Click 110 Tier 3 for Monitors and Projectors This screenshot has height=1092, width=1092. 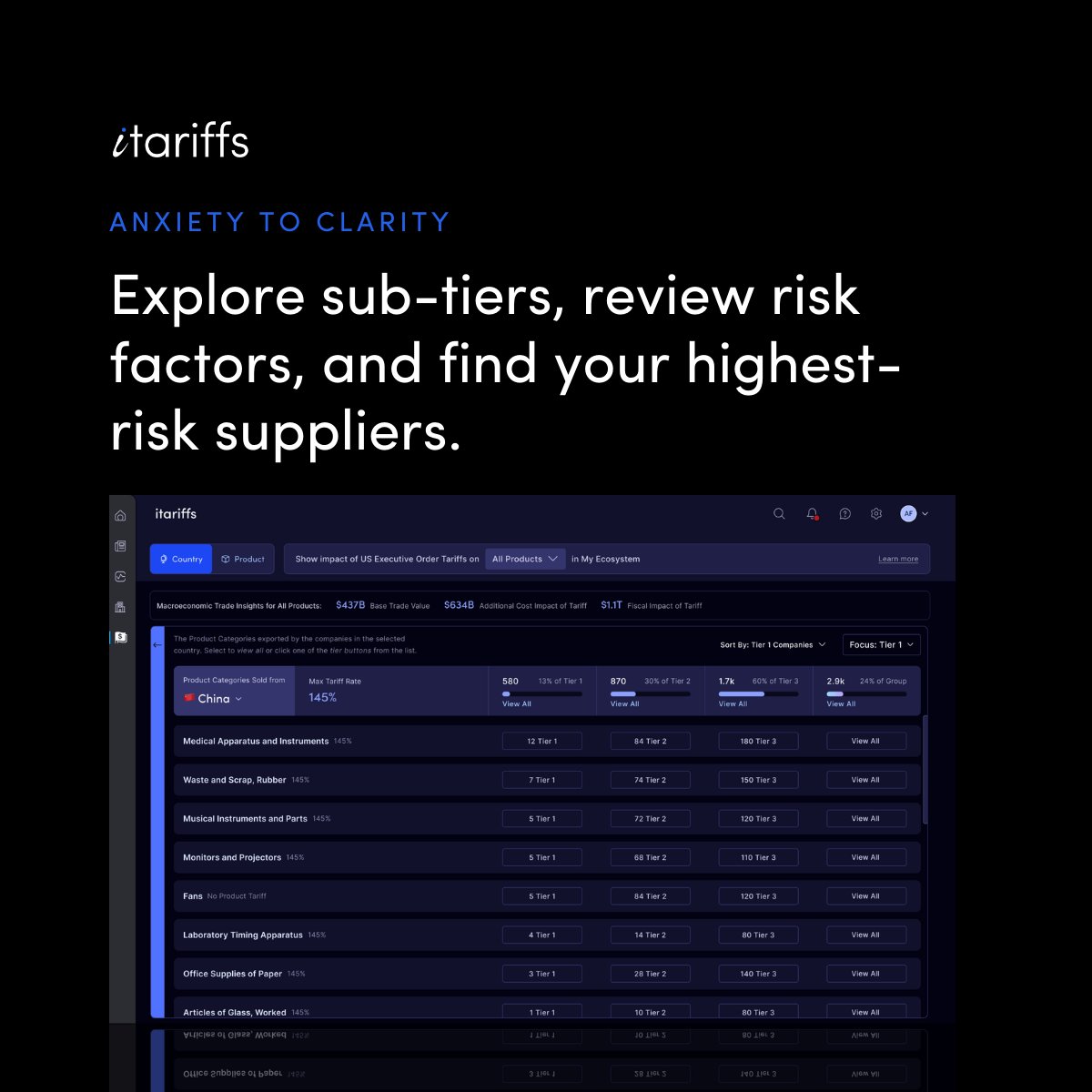coord(758,857)
